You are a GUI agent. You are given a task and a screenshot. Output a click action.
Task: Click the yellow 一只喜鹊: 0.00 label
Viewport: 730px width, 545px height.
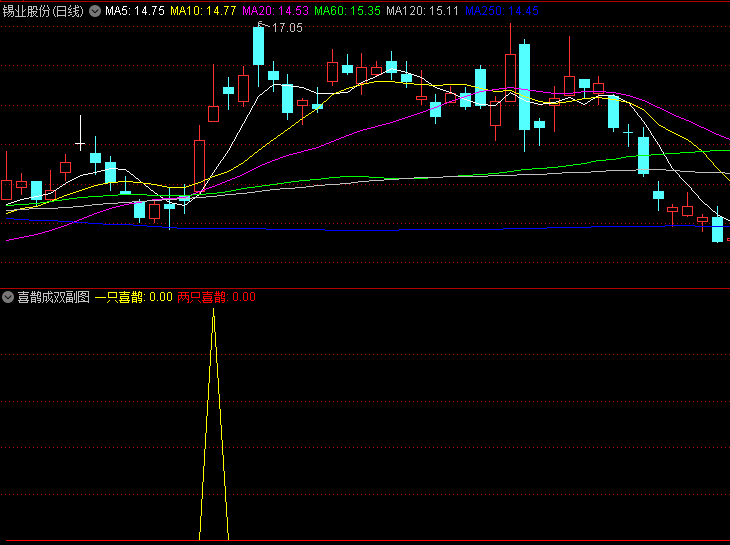[133, 297]
